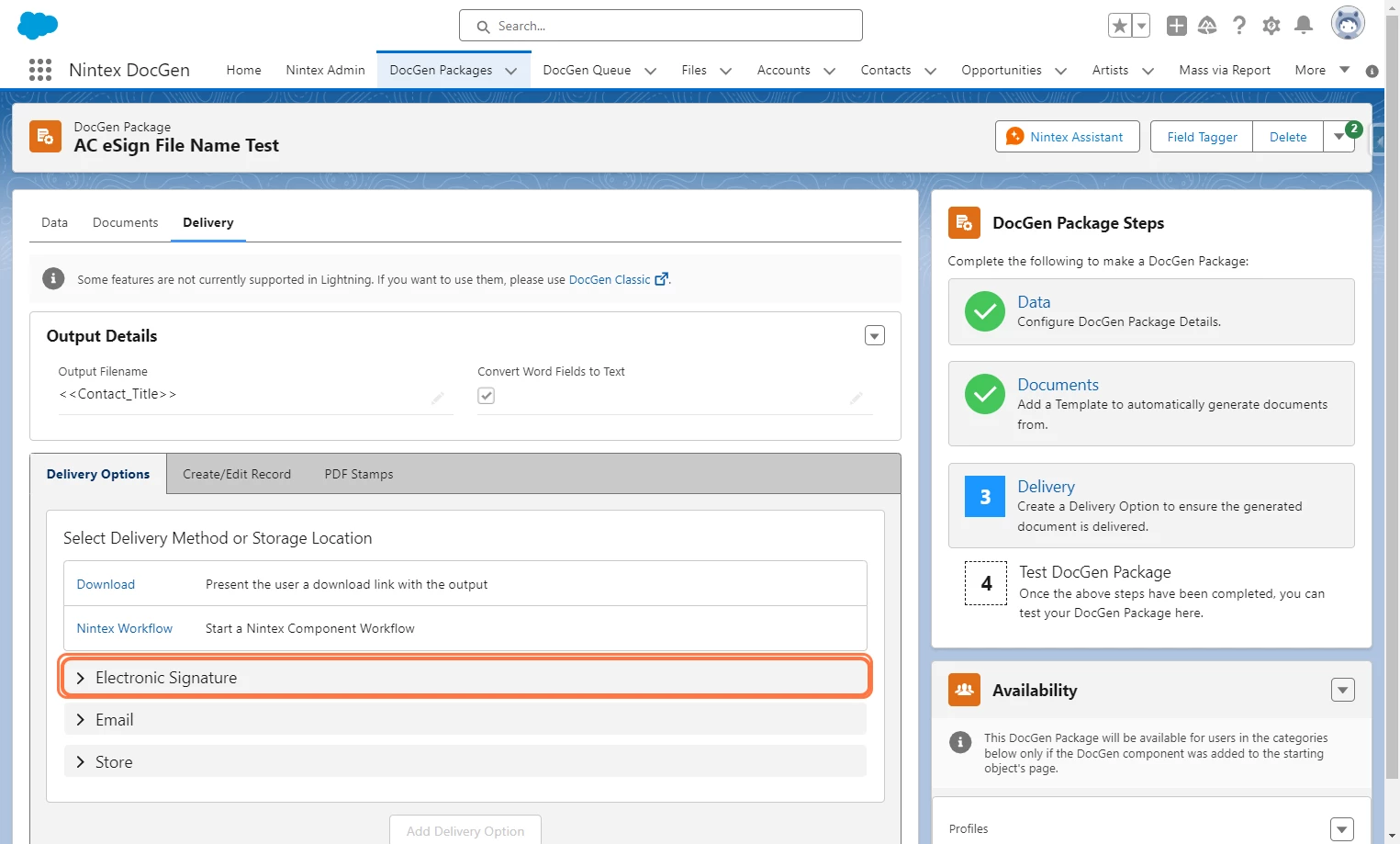
Task: Open Global Actions plus icon
Action: 1177,26
